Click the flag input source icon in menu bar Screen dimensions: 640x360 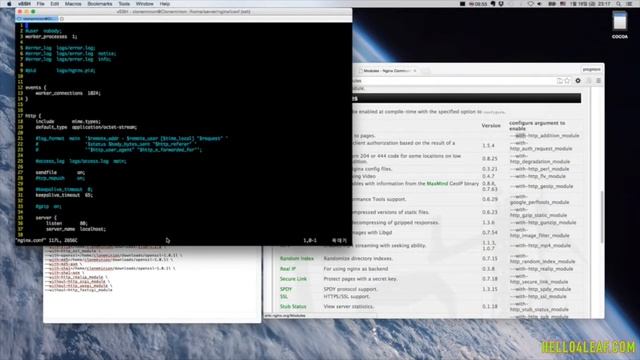click(563, 4)
